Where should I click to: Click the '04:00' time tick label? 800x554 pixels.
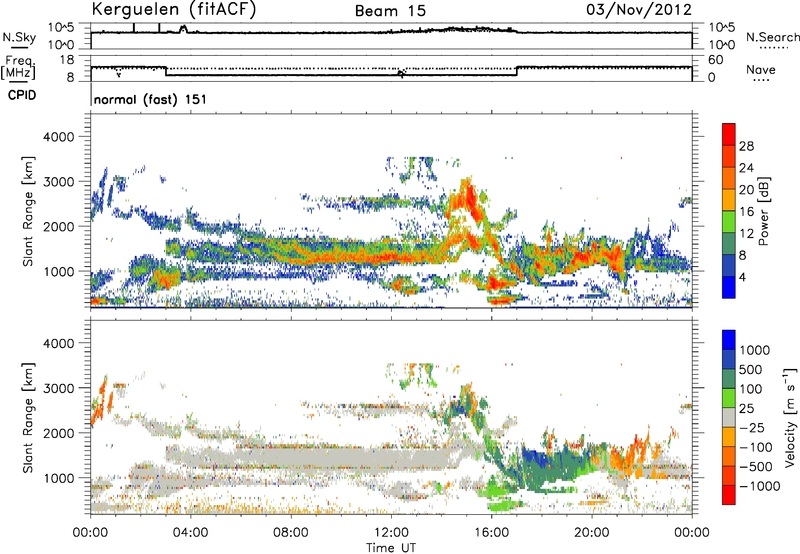pyautogui.click(x=190, y=533)
